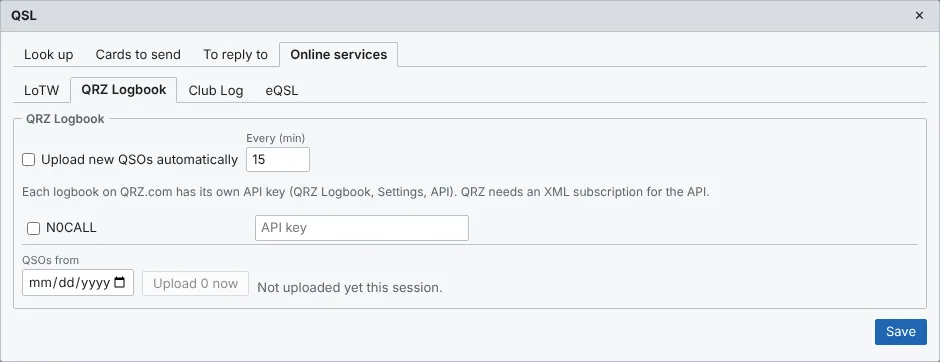This screenshot has width=940, height=362.
Task: Click the 'Every (min)' field label
Action: (275, 138)
